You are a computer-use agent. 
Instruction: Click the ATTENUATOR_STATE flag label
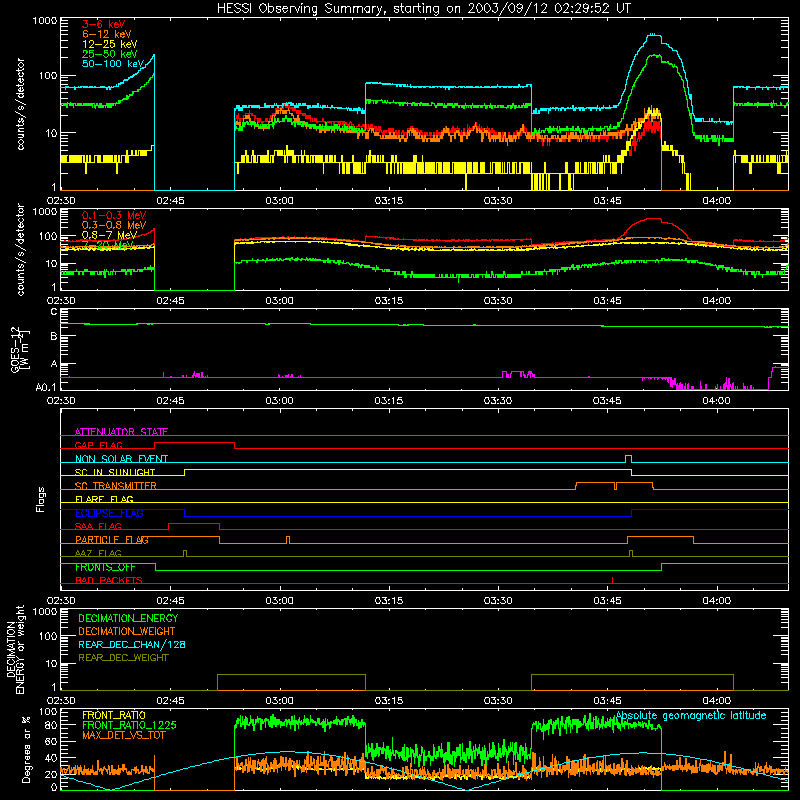pyautogui.click(x=121, y=432)
